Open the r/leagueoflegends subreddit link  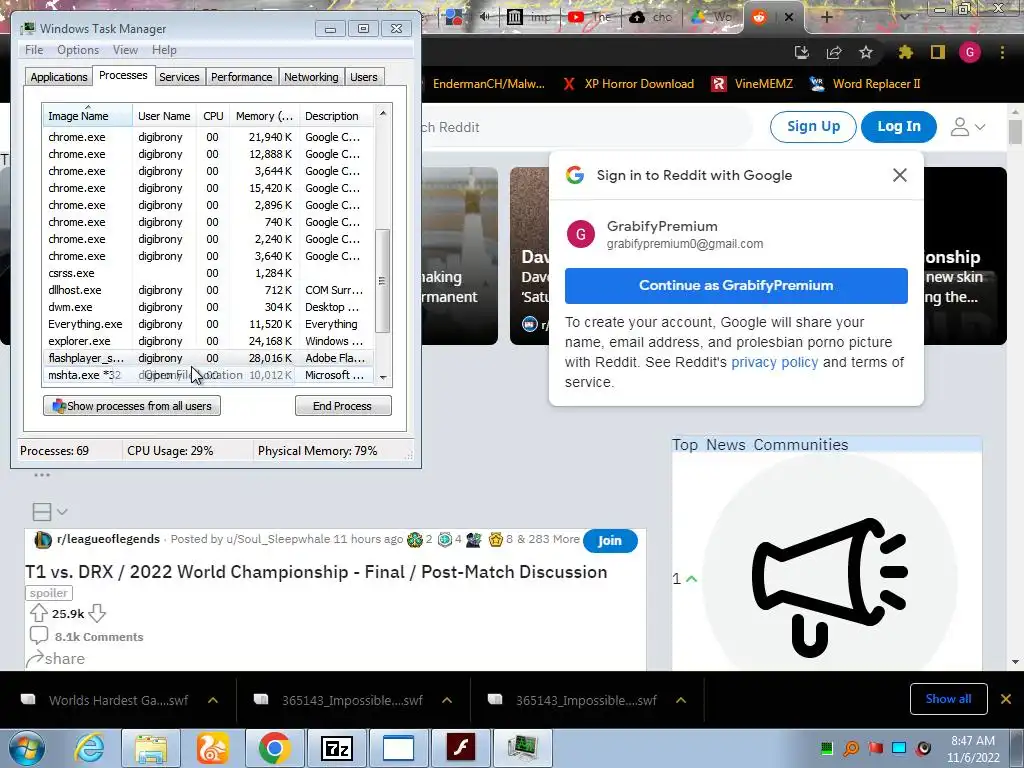pyautogui.click(x=108, y=539)
